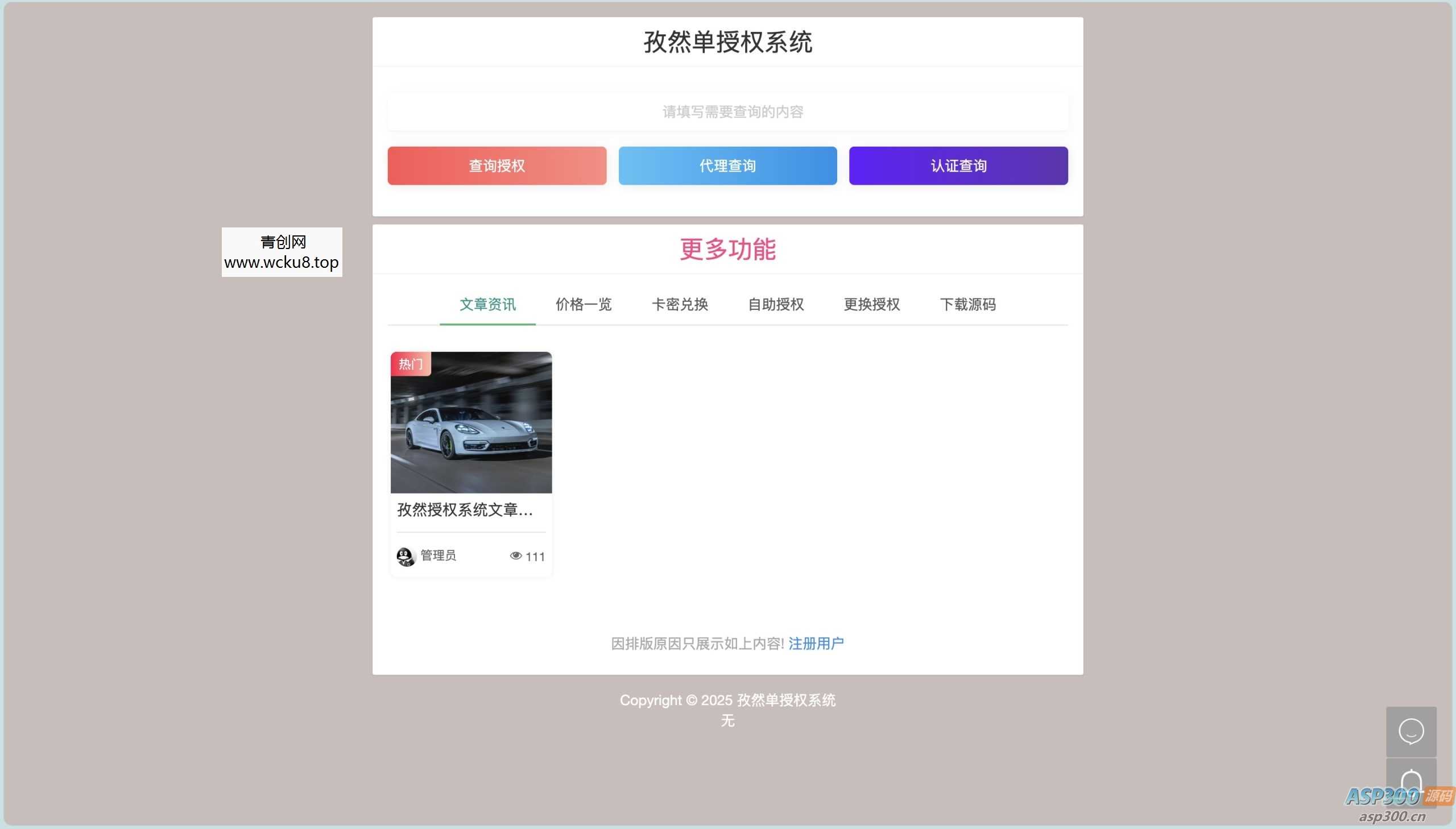1456x829 pixels.
Task: Click the eye view-count icon showing 111
Action: pos(516,555)
